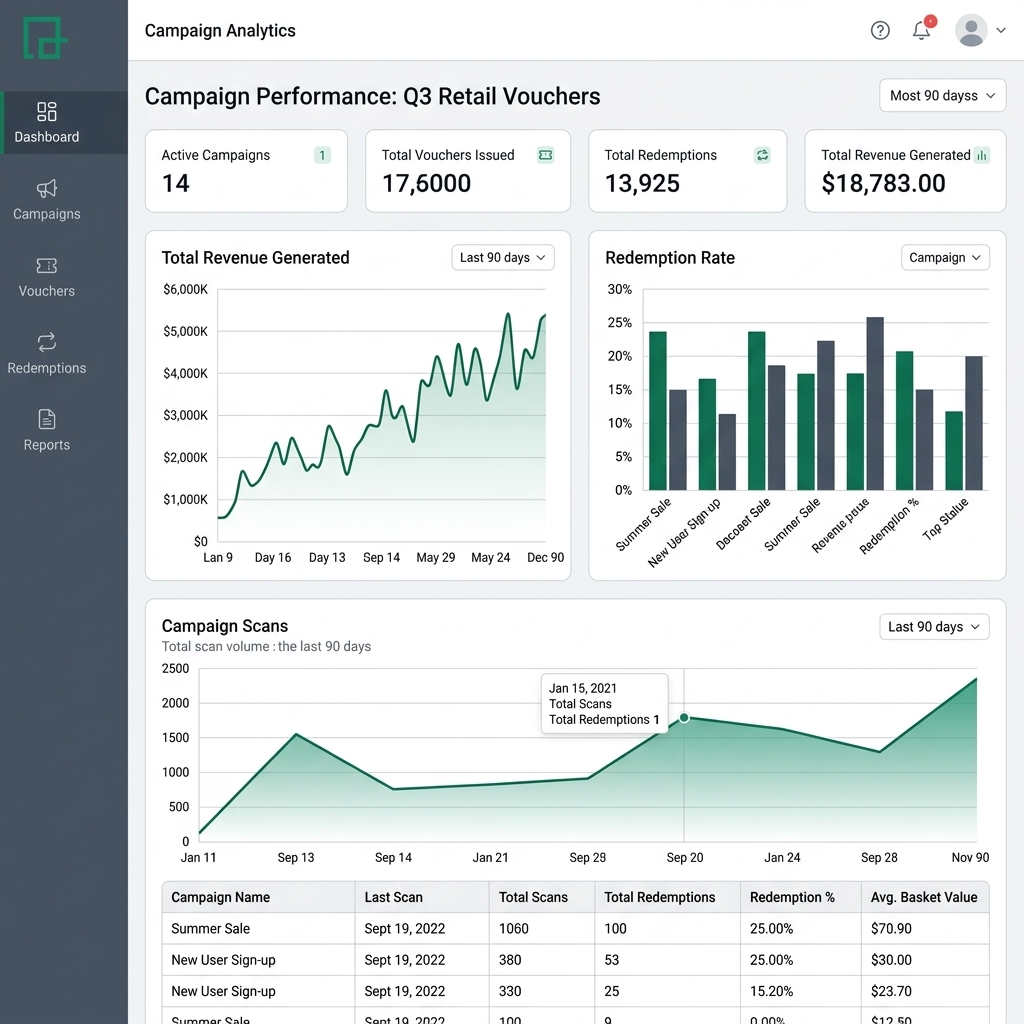This screenshot has height=1024, width=1024.
Task: Sort by Avg. Basket Value column header
Action: (924, 897)
